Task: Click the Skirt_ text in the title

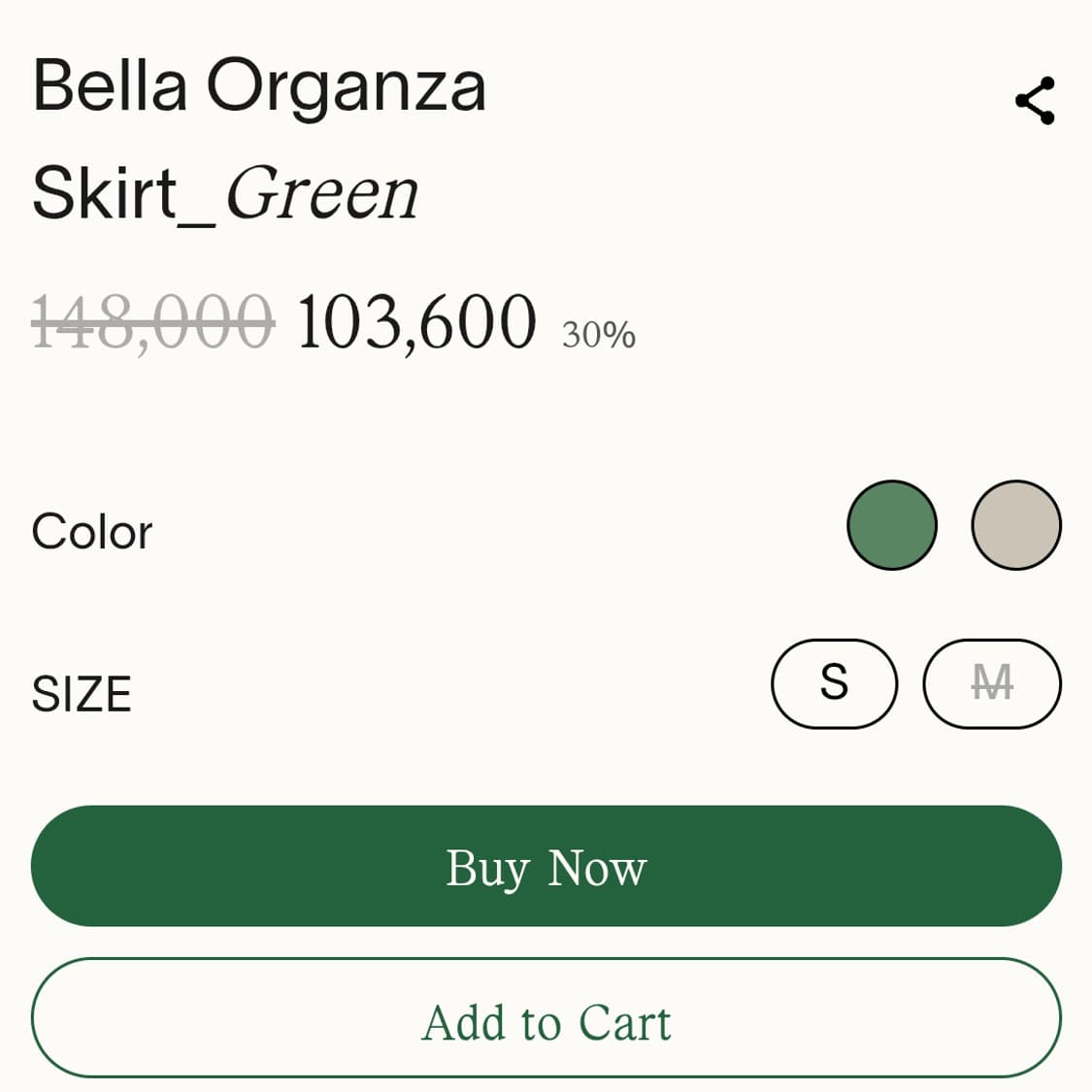Action: tap(122, 193)
